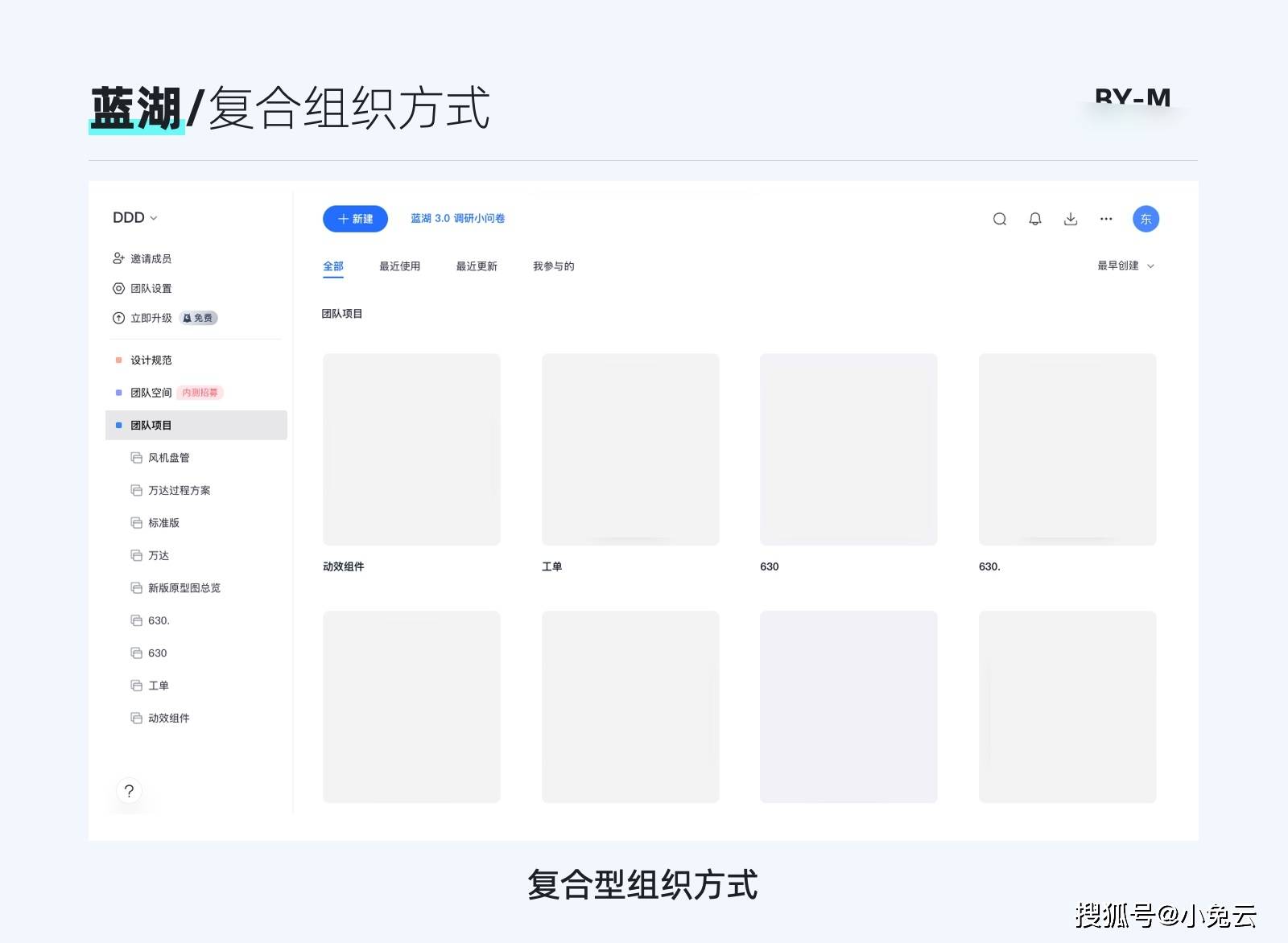This screenshot has height=943, width=1288.
Task: Open the 标准版 project
Action: (x=164, y=523)
